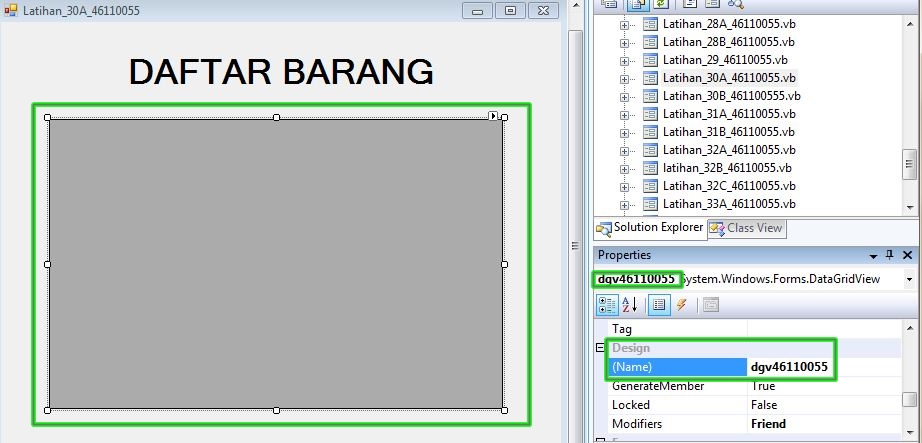Click the Solution Explorer scrollbar up arrow
Image resolution: width=922 pixels, height=443 pixels.
point(910,22)
